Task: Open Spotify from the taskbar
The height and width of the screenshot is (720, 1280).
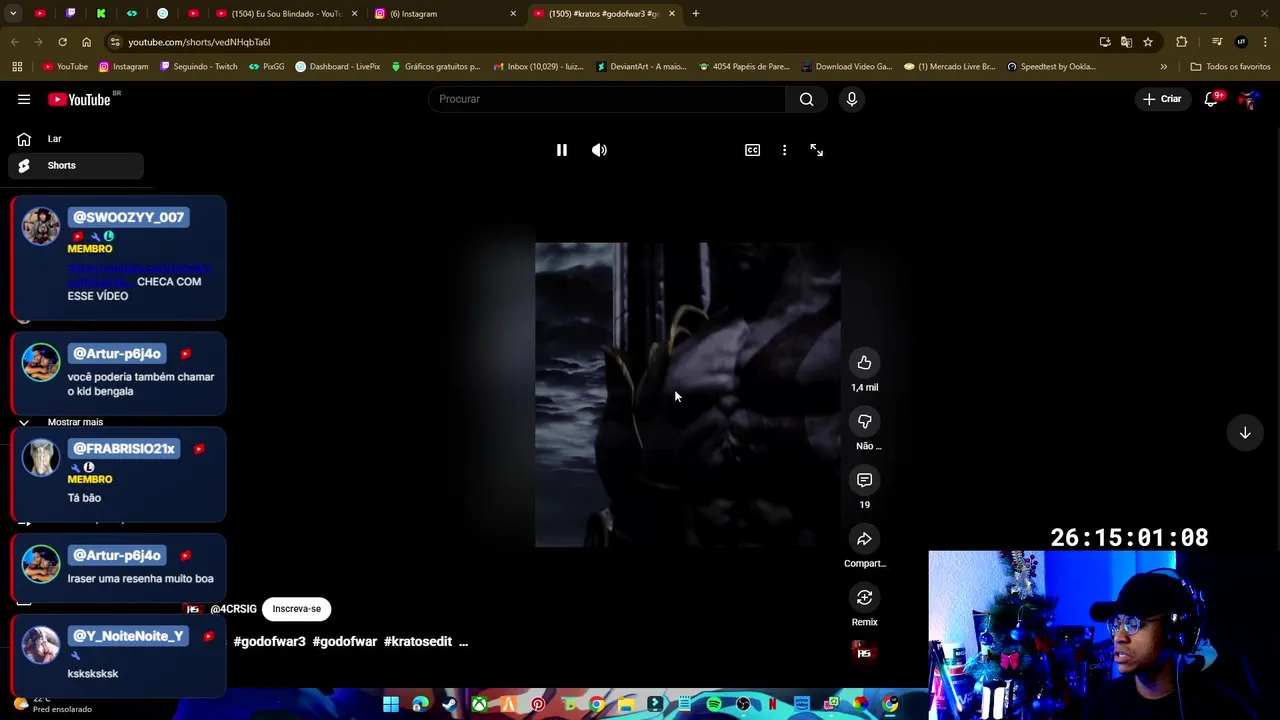Action: coord(714,705)
